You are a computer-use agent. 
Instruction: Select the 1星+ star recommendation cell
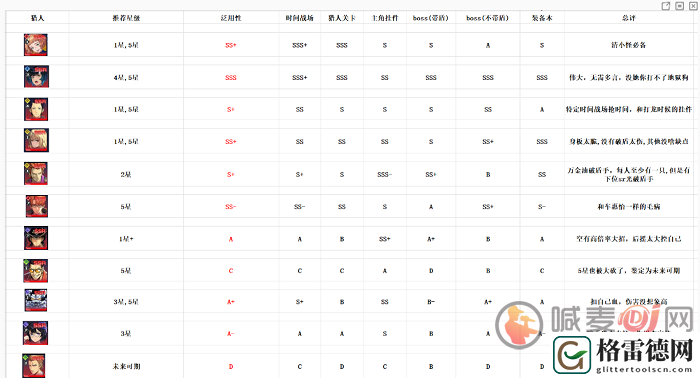coord(126,239)
